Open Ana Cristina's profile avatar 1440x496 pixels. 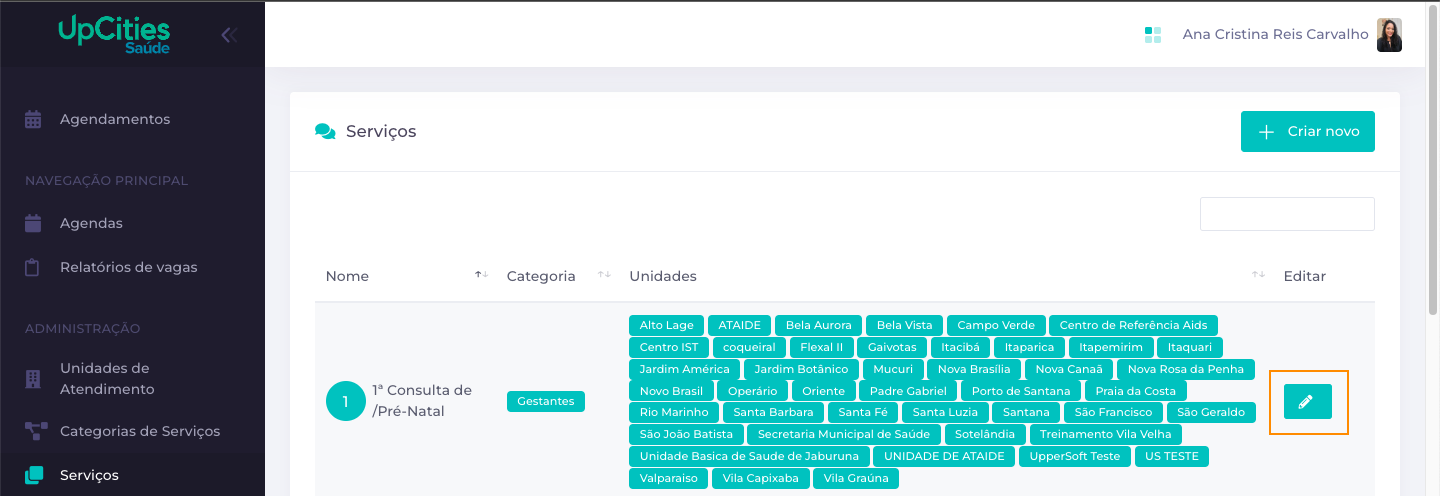point(1389,35)
